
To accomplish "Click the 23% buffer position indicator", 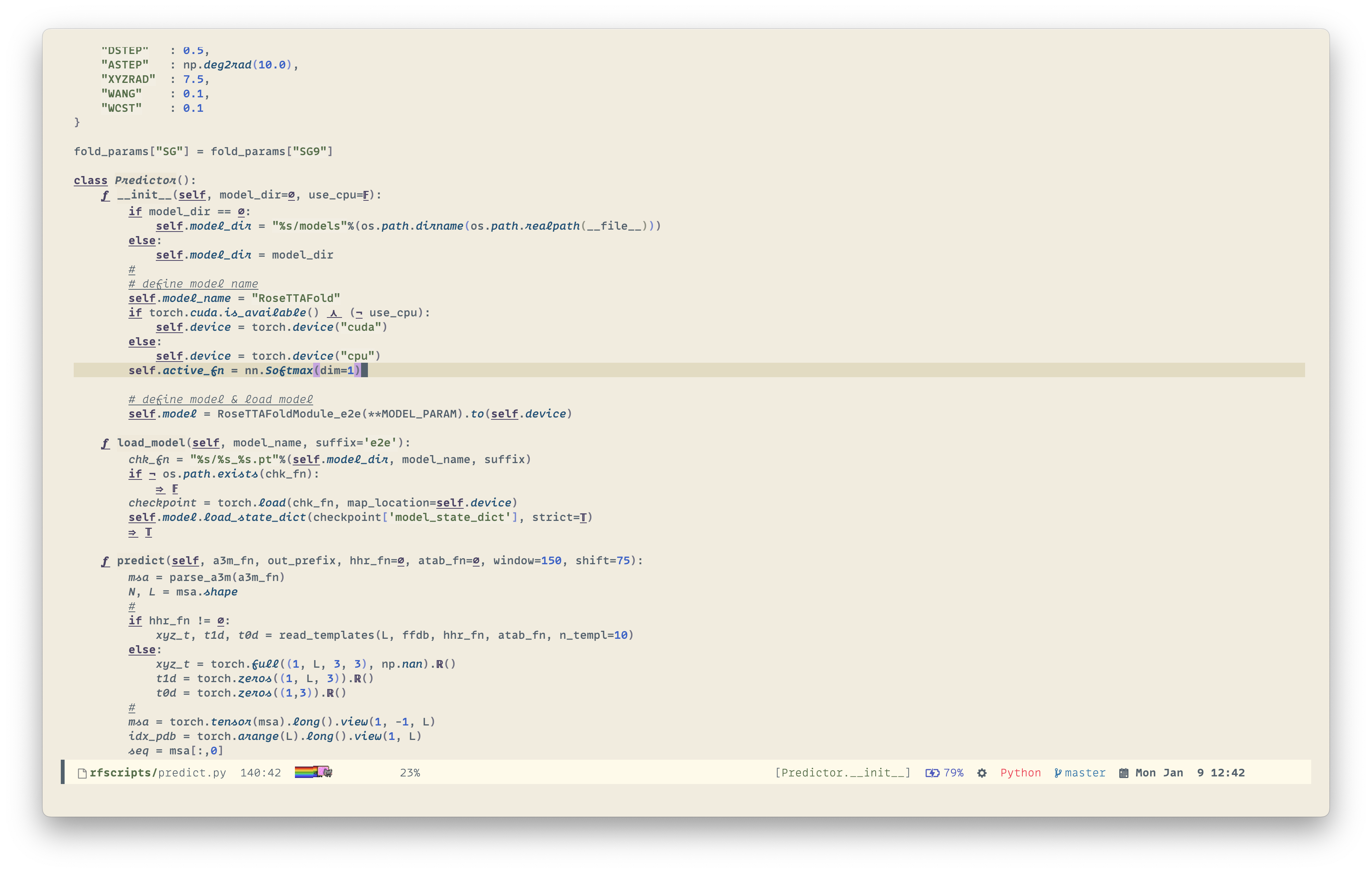I will (x=410, y=773).
